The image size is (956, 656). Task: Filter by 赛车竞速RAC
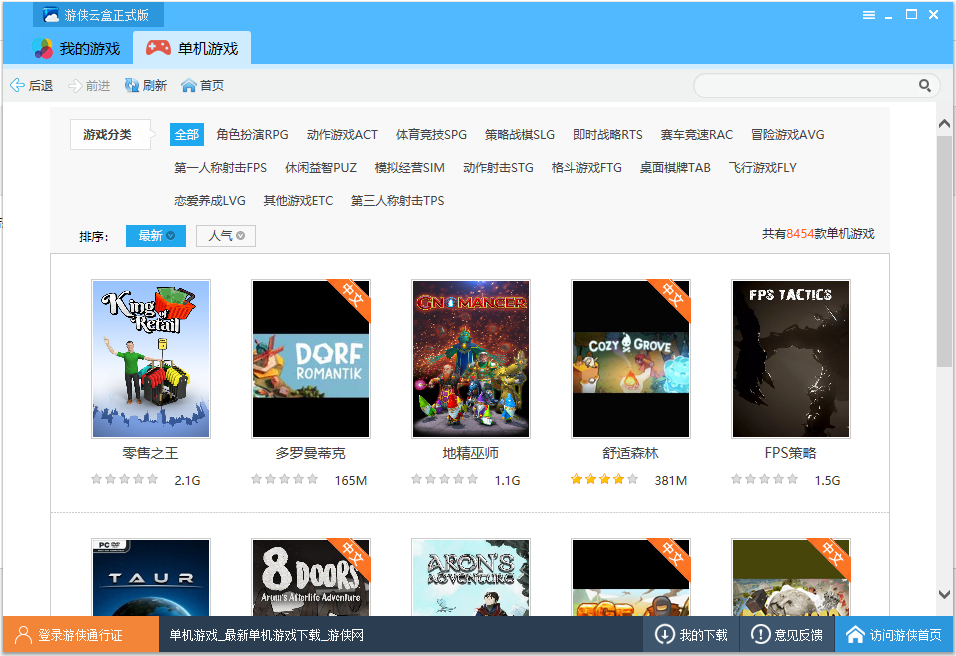697,135
